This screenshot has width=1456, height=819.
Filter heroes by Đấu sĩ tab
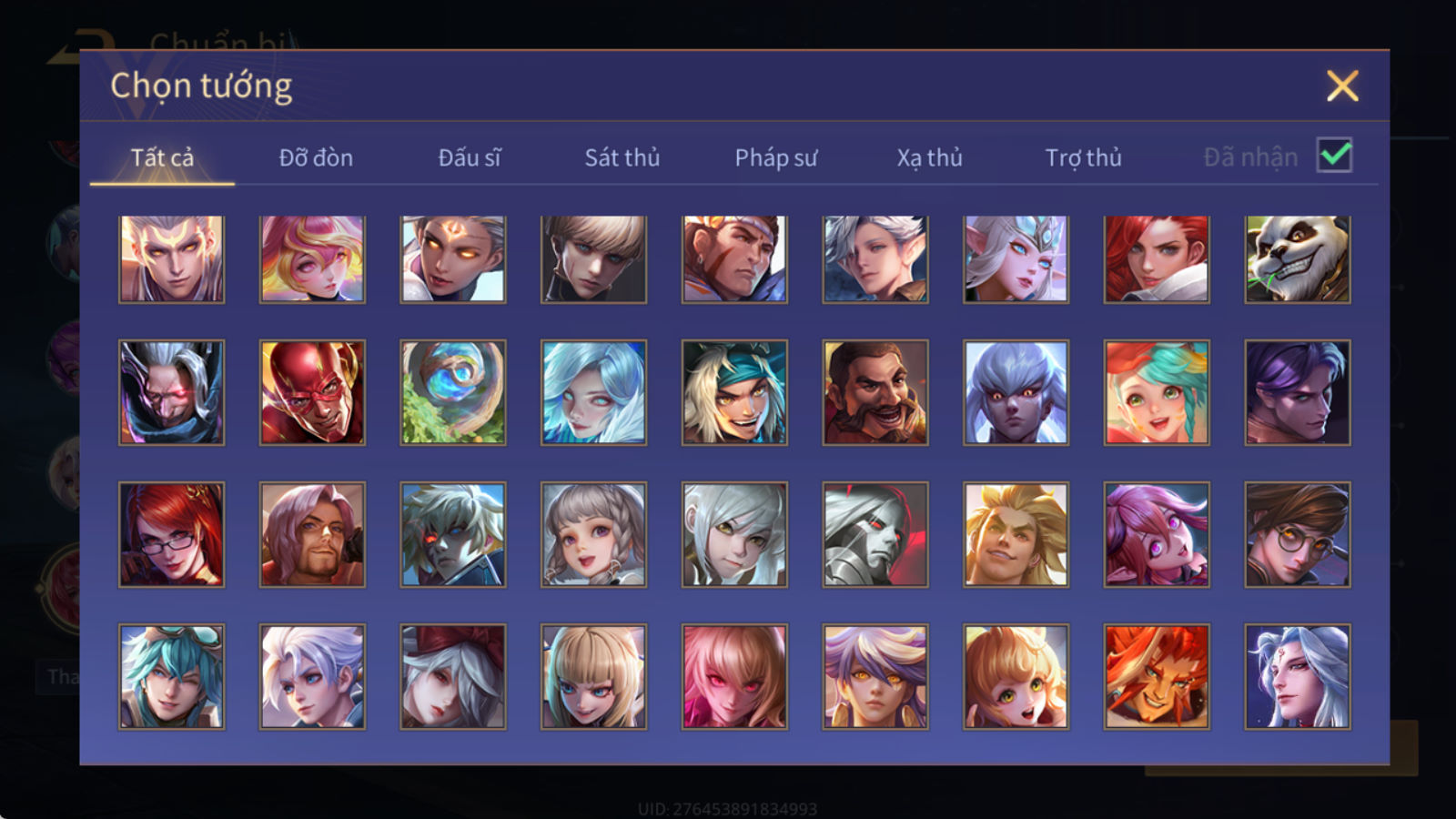tap(469, 157)
